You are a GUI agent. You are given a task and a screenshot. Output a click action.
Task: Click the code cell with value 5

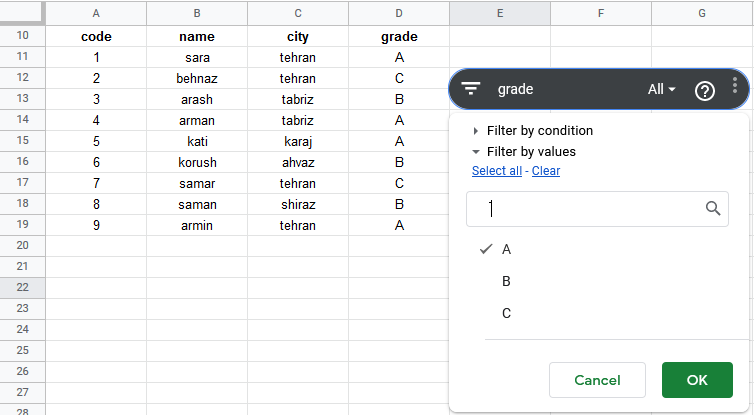(x=96, y=141)
